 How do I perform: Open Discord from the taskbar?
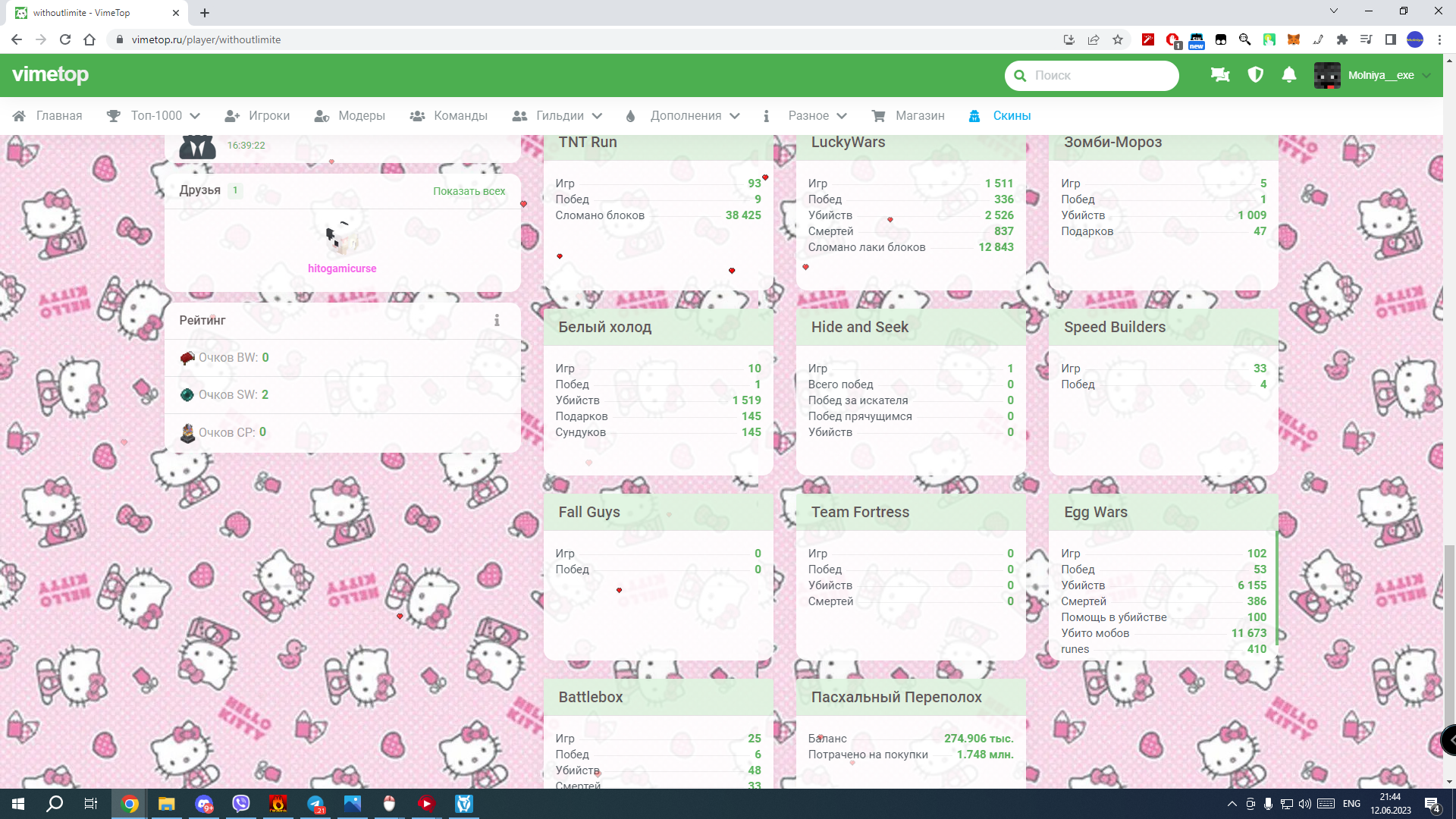click(204, 804)
